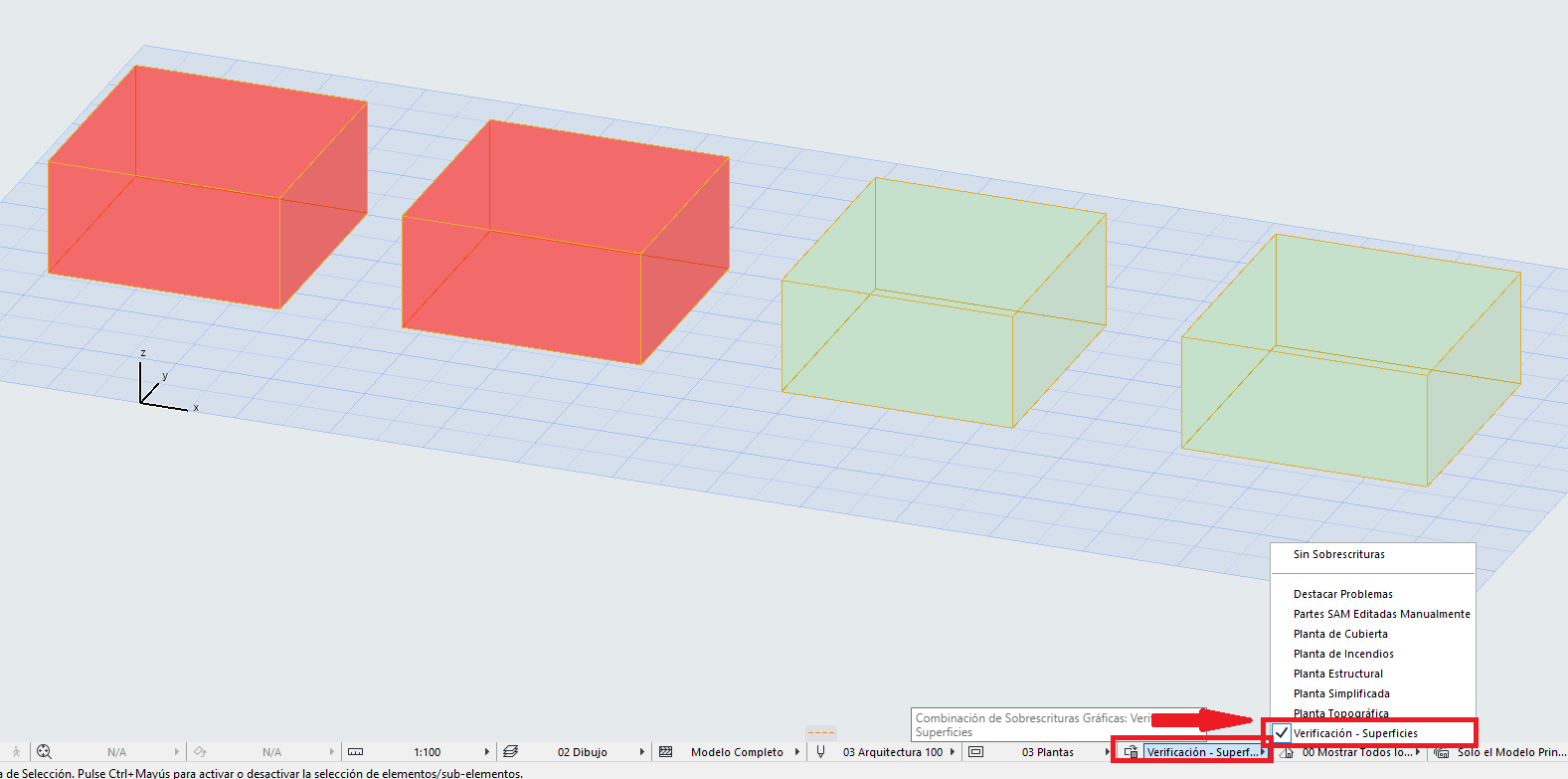Click the layer combination icon beside 02 Dibujo

click(x=511, y=752)
